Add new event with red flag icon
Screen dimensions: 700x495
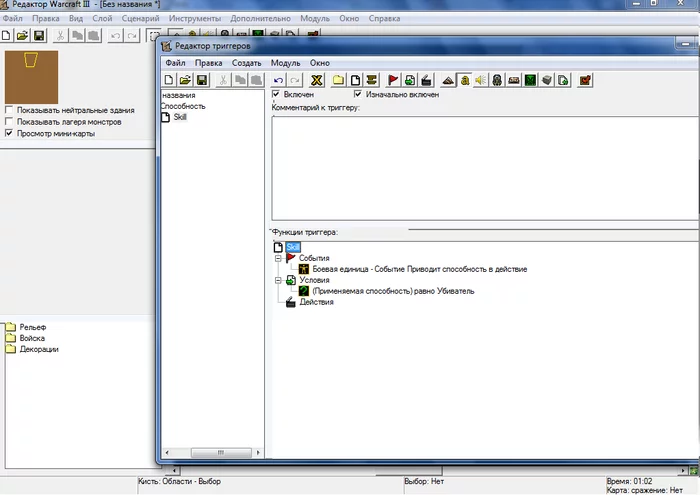pos(393,80)
